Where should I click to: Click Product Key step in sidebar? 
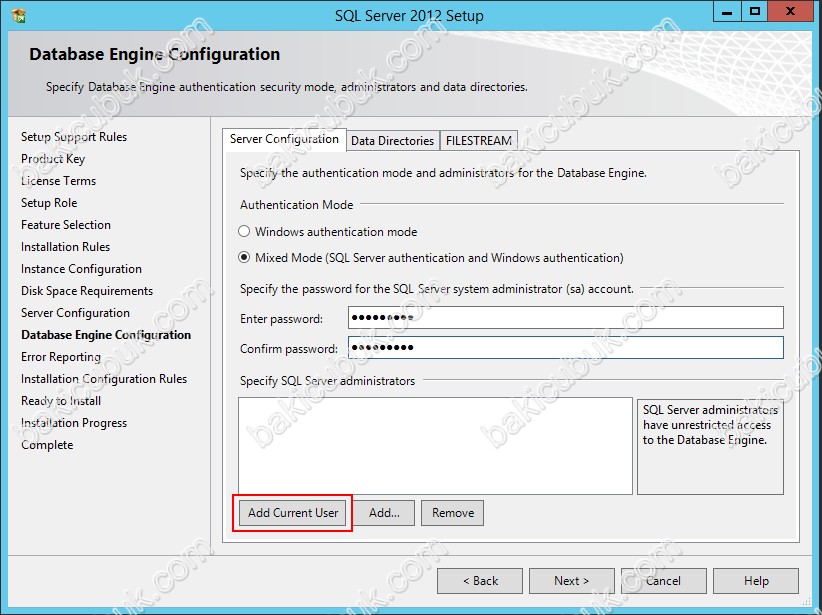pyautogui.click(x=53, y=159)
